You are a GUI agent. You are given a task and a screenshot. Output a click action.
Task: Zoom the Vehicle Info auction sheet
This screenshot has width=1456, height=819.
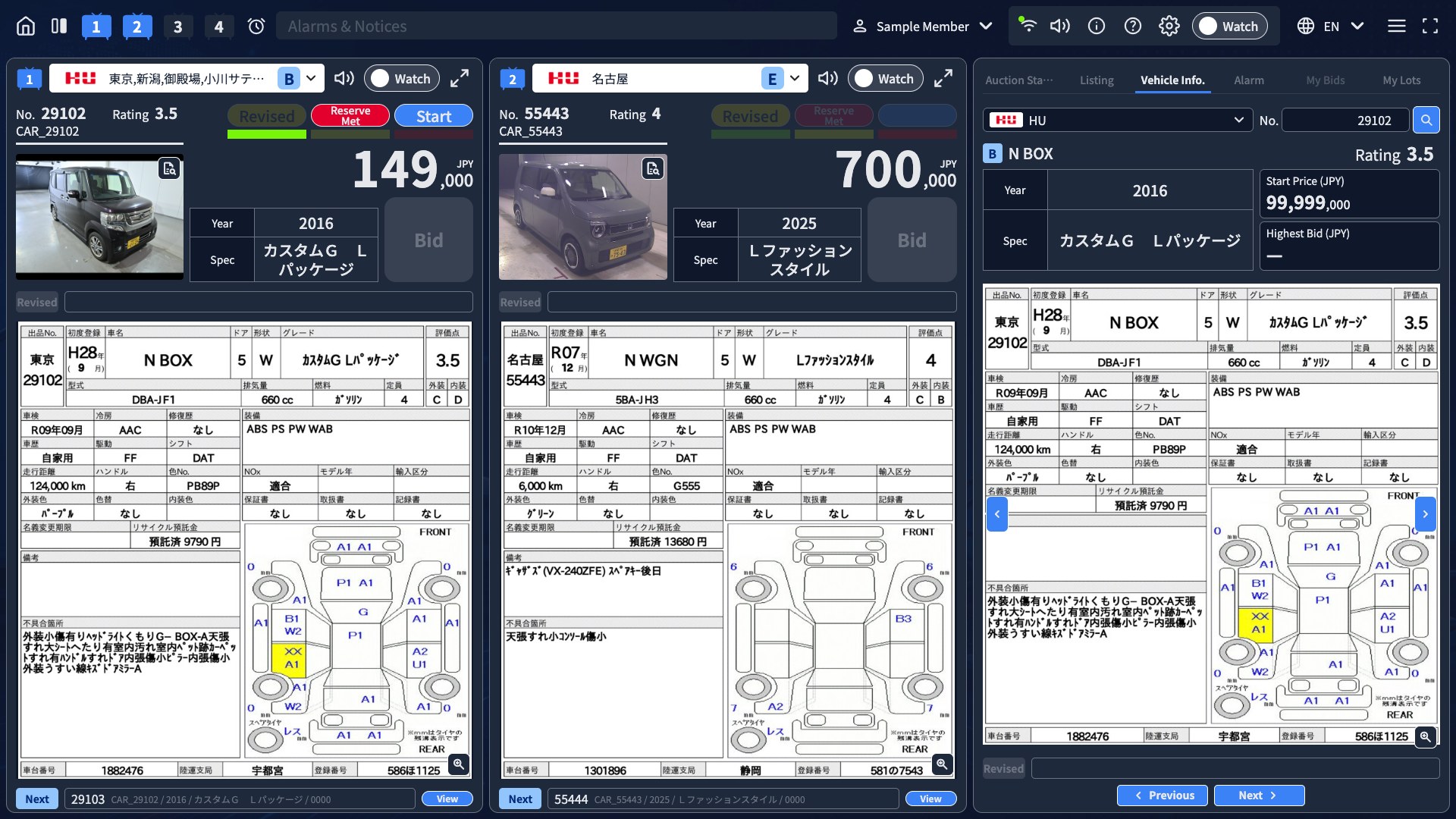click(x=1426, y=736)
